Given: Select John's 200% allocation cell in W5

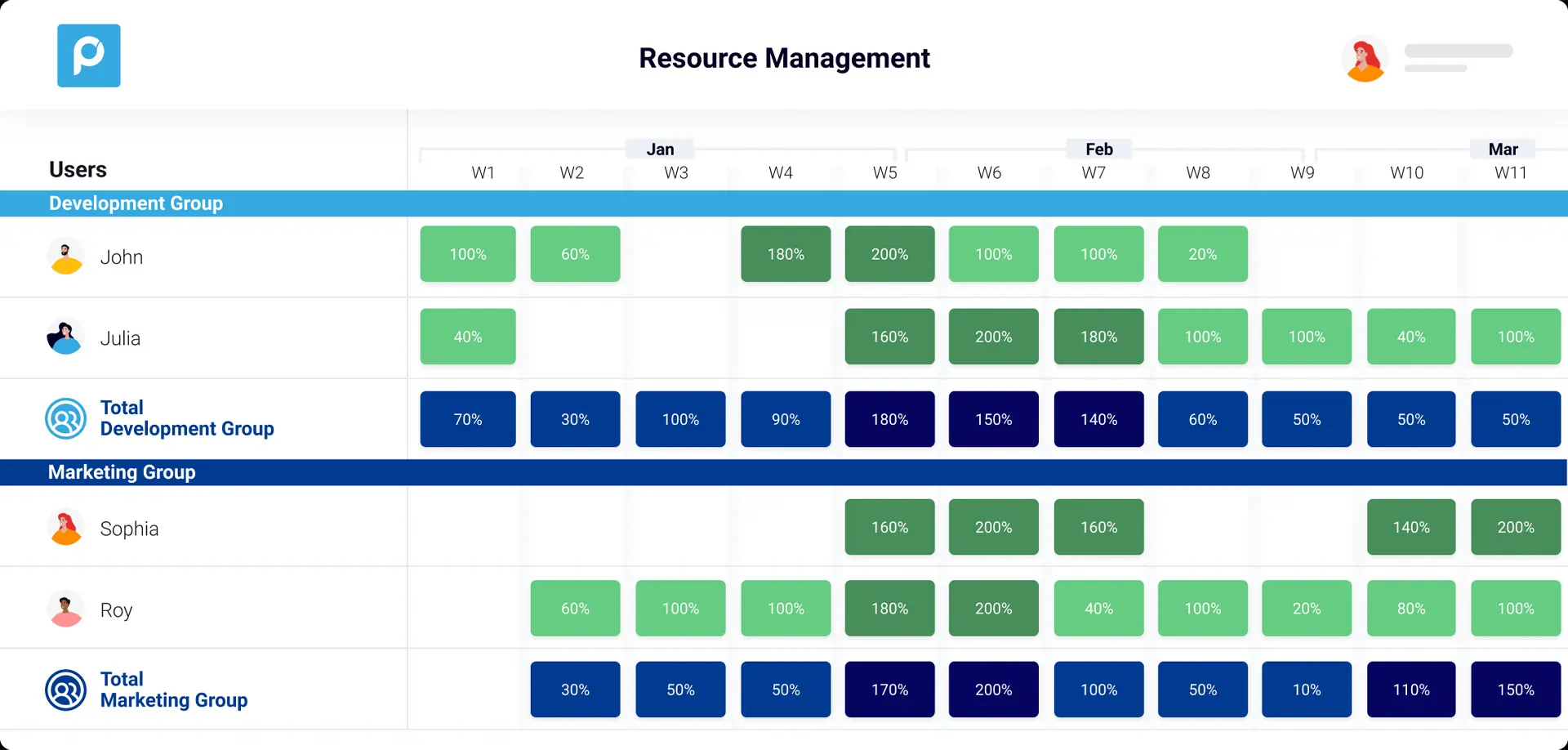Looking at the screenshot, I should point(889,254).
